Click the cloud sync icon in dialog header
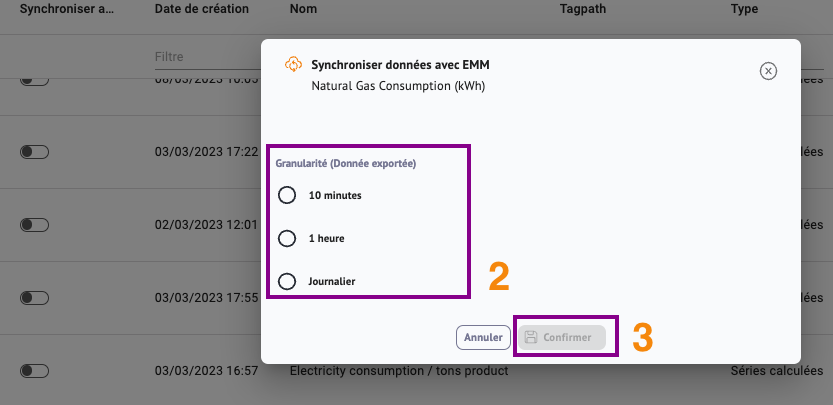This screenshot has width=833, height=405. point(293,65)
